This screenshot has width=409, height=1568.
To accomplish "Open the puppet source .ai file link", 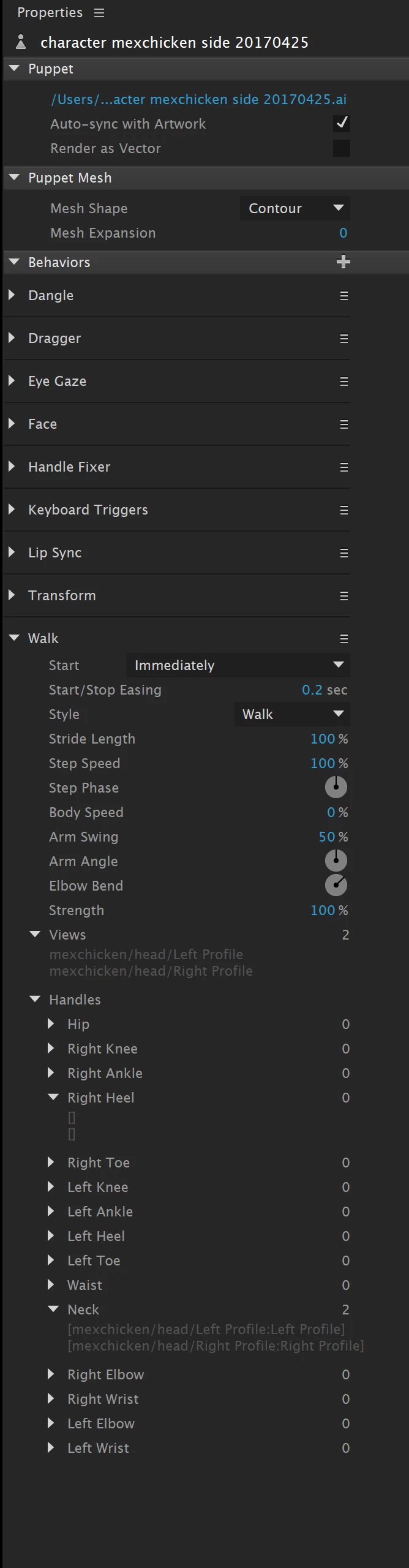I will point(199,99).
